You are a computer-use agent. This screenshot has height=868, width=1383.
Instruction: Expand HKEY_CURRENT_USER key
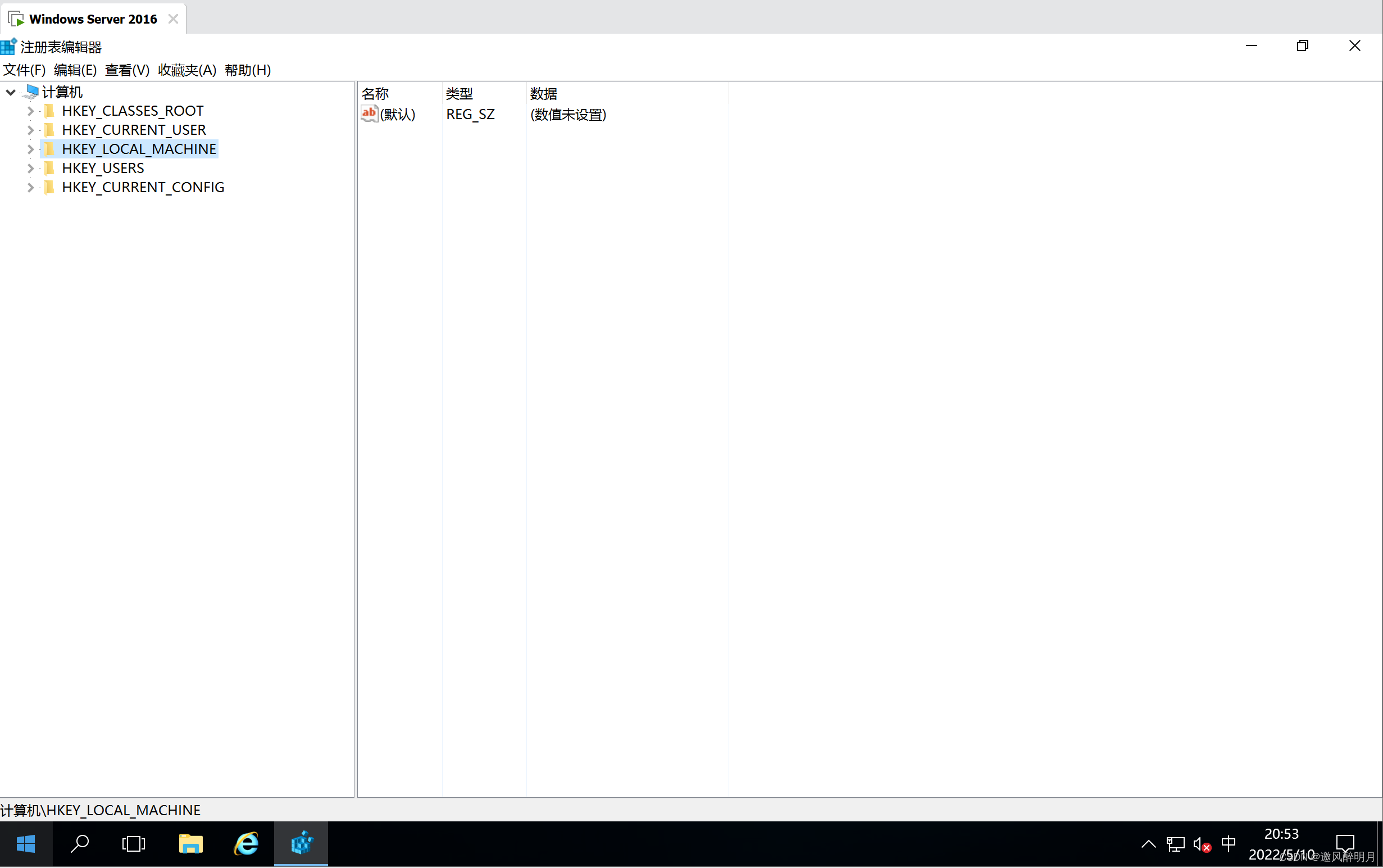pos(30,130)
